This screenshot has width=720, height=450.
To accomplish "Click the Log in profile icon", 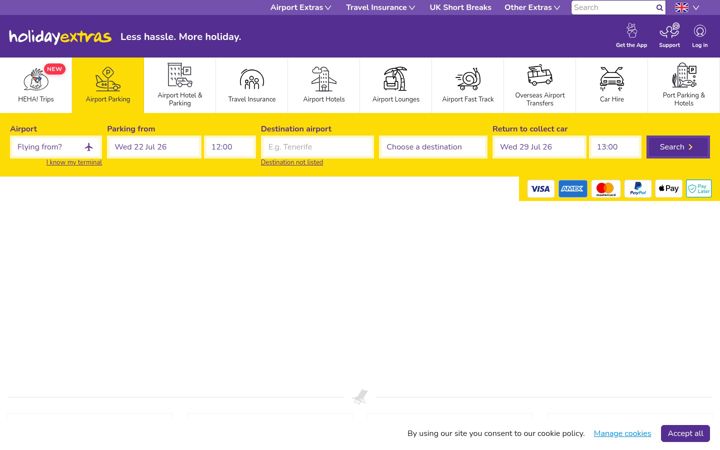I will (x=700, y=31).
